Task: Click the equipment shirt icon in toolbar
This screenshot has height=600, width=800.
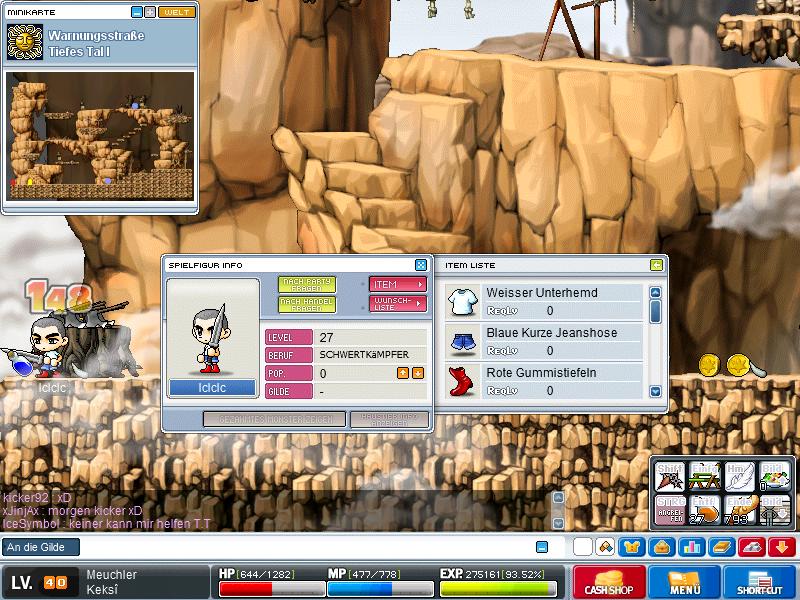Action: coord(632,547)
